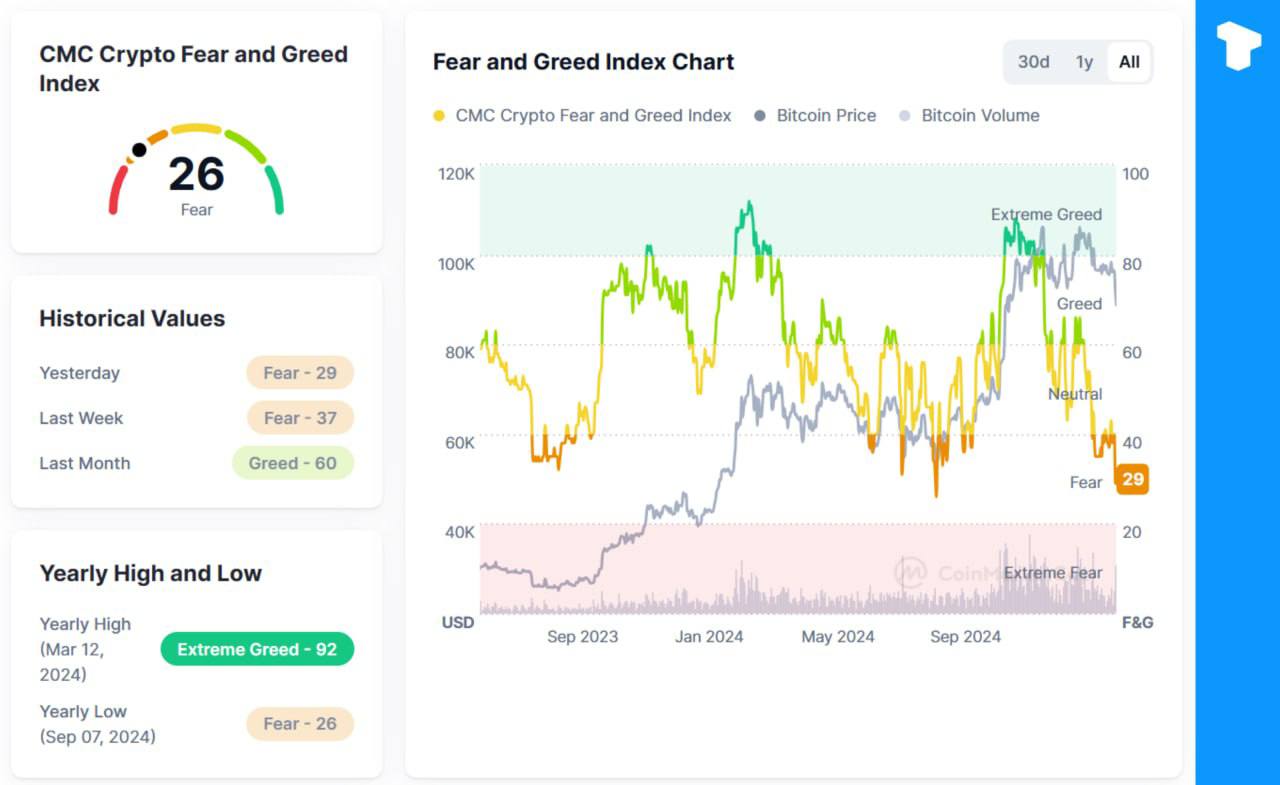Click the red segment of the gauge arc
Image resolution: width=1280 pixels, height=785 pixels.
(x=117, y=190)
